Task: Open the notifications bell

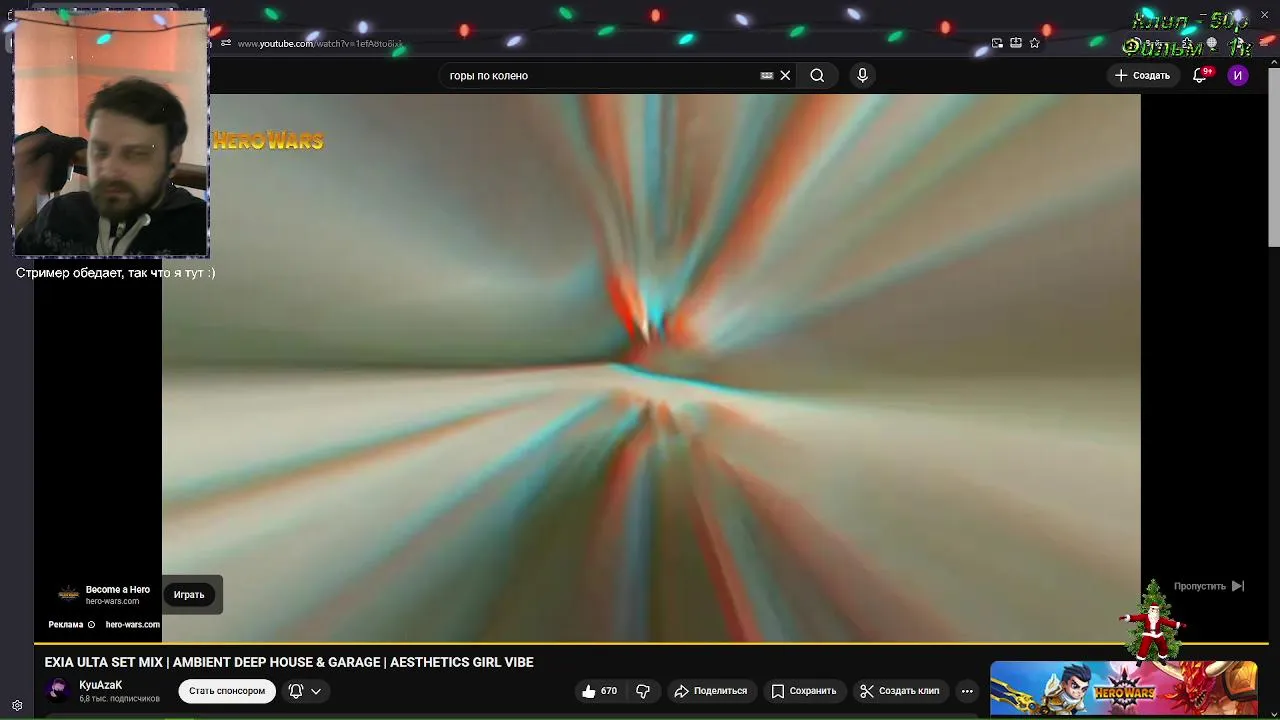Action: (1200, 75)
